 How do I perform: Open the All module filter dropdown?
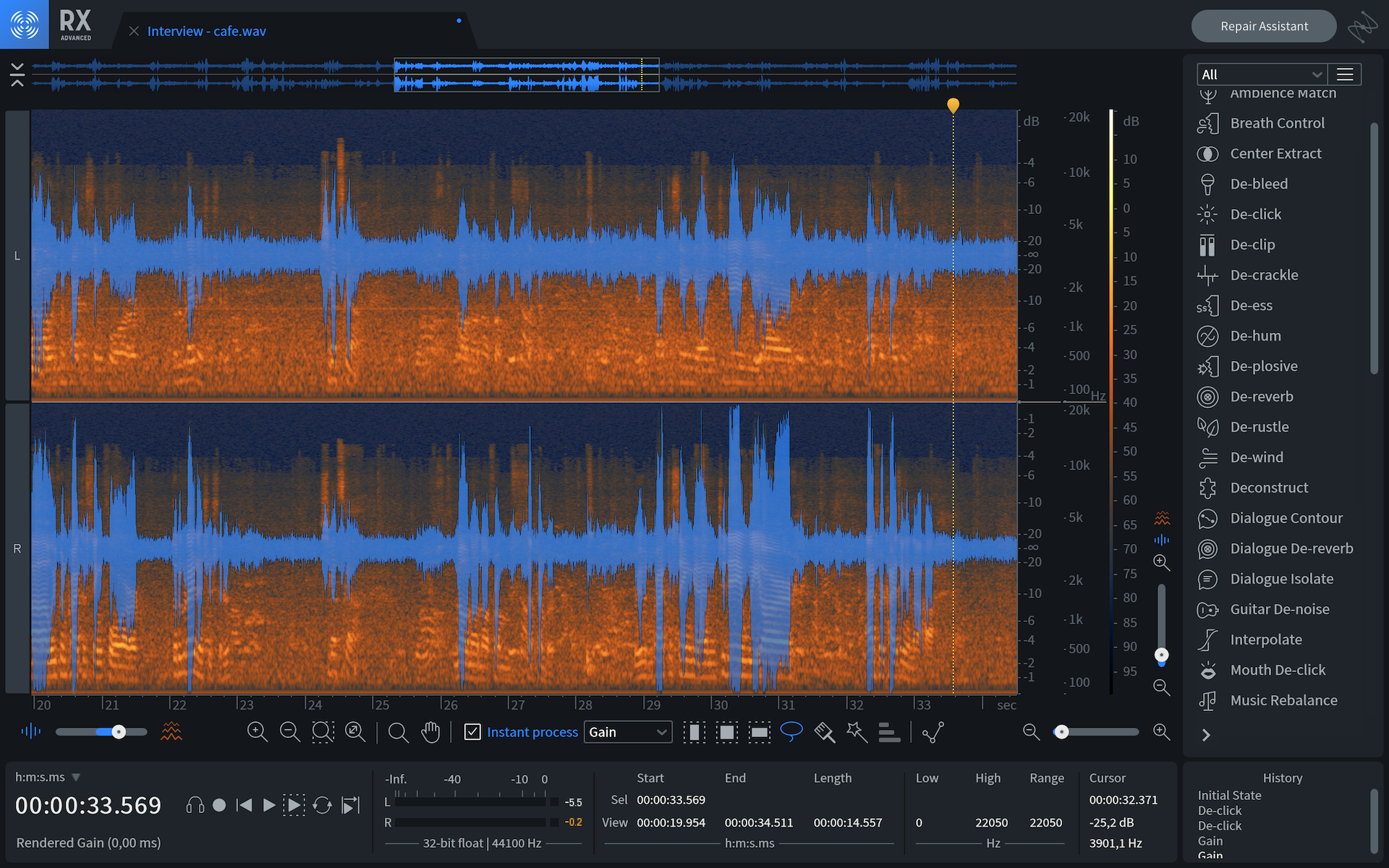coord(1261,75)
